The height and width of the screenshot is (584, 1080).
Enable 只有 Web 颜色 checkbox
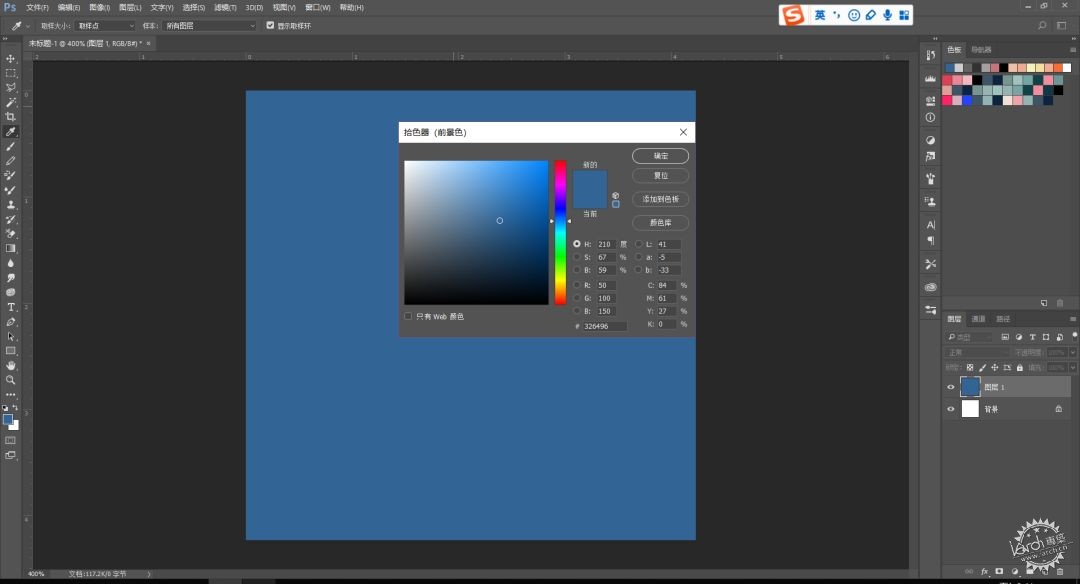[x=408, y=316]
